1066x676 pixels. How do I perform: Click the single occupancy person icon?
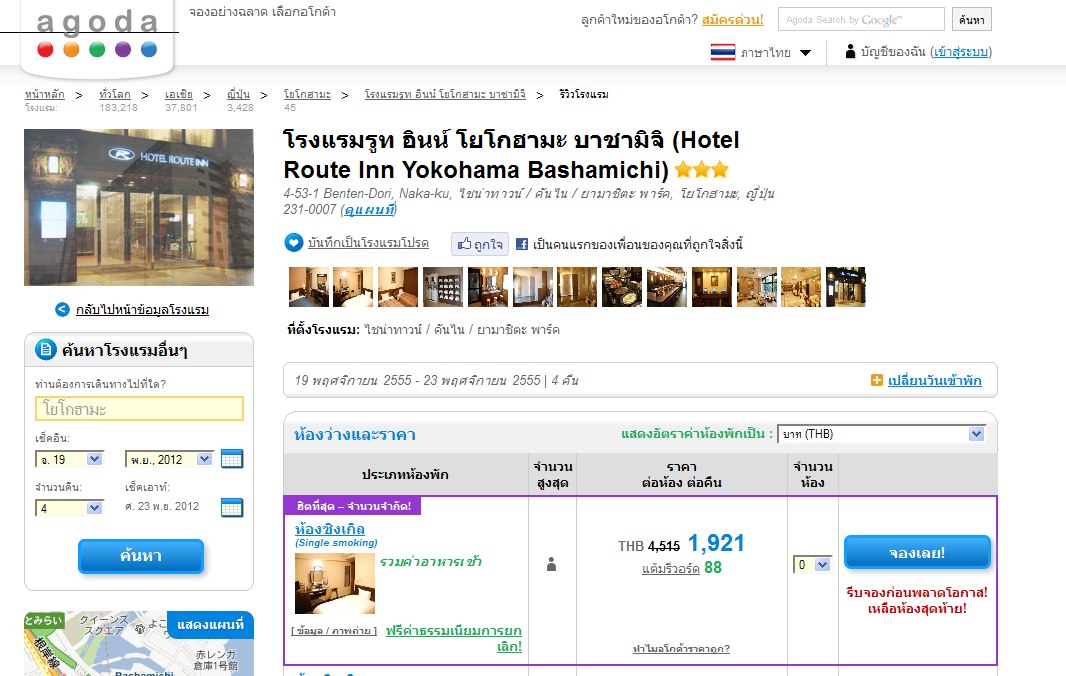tap(551, 564)
